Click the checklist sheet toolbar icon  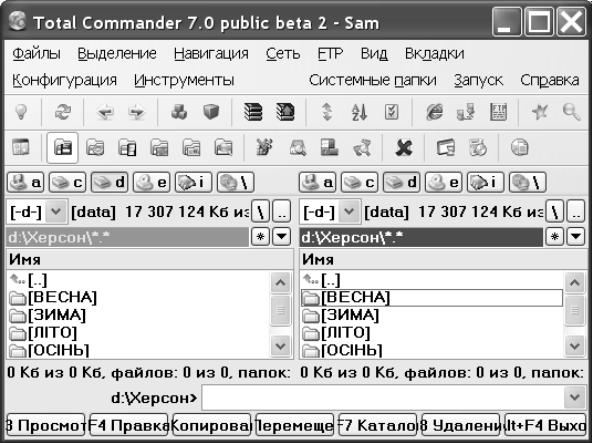click(391, 112)
